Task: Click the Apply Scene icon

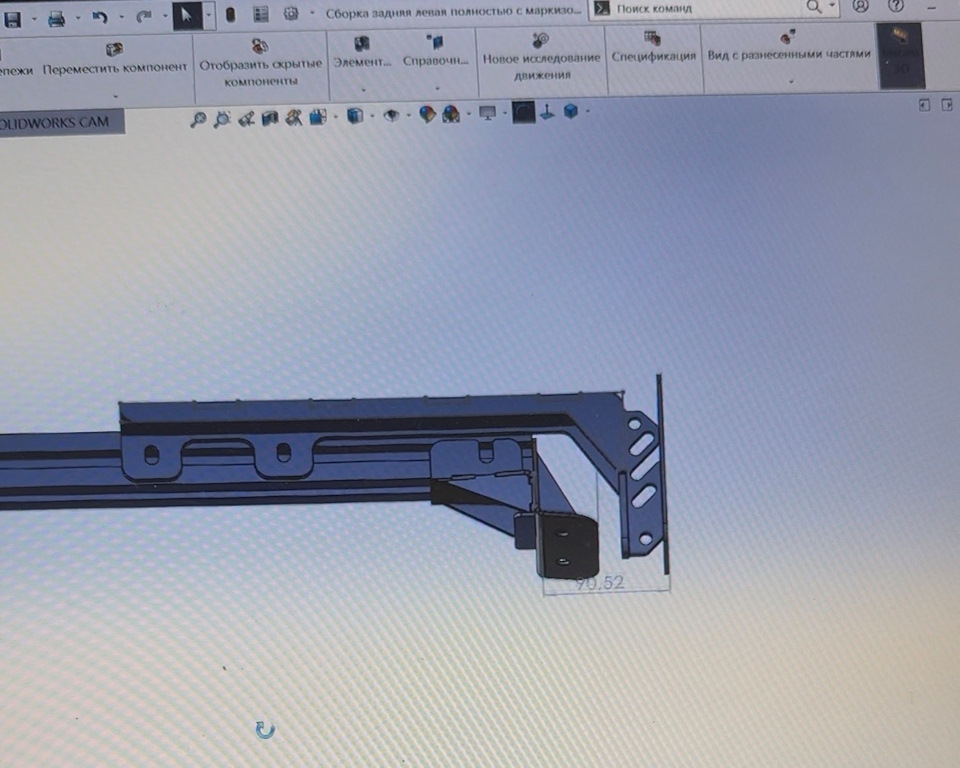Action: (451, 114)
